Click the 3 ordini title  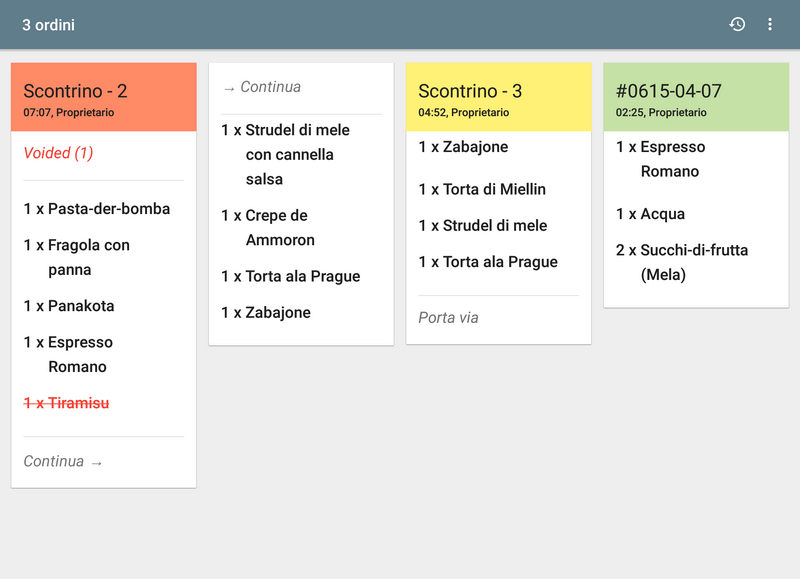(48, 25)
